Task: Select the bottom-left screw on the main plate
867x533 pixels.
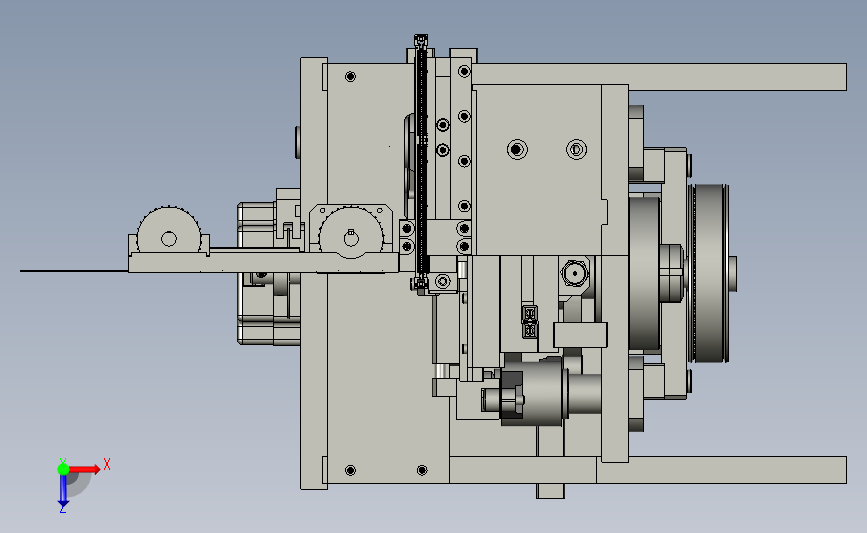Action: click(350, 470)
